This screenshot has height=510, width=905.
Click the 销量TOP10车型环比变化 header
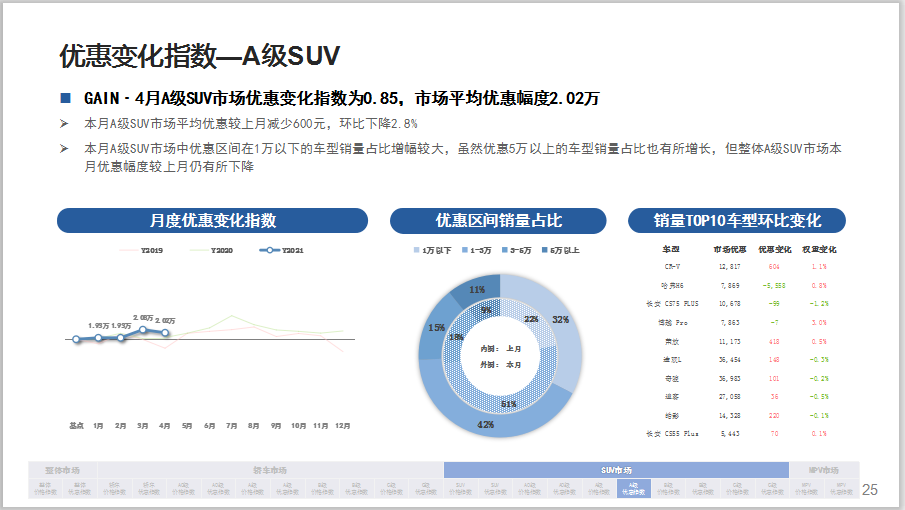[x=736, y=221]
